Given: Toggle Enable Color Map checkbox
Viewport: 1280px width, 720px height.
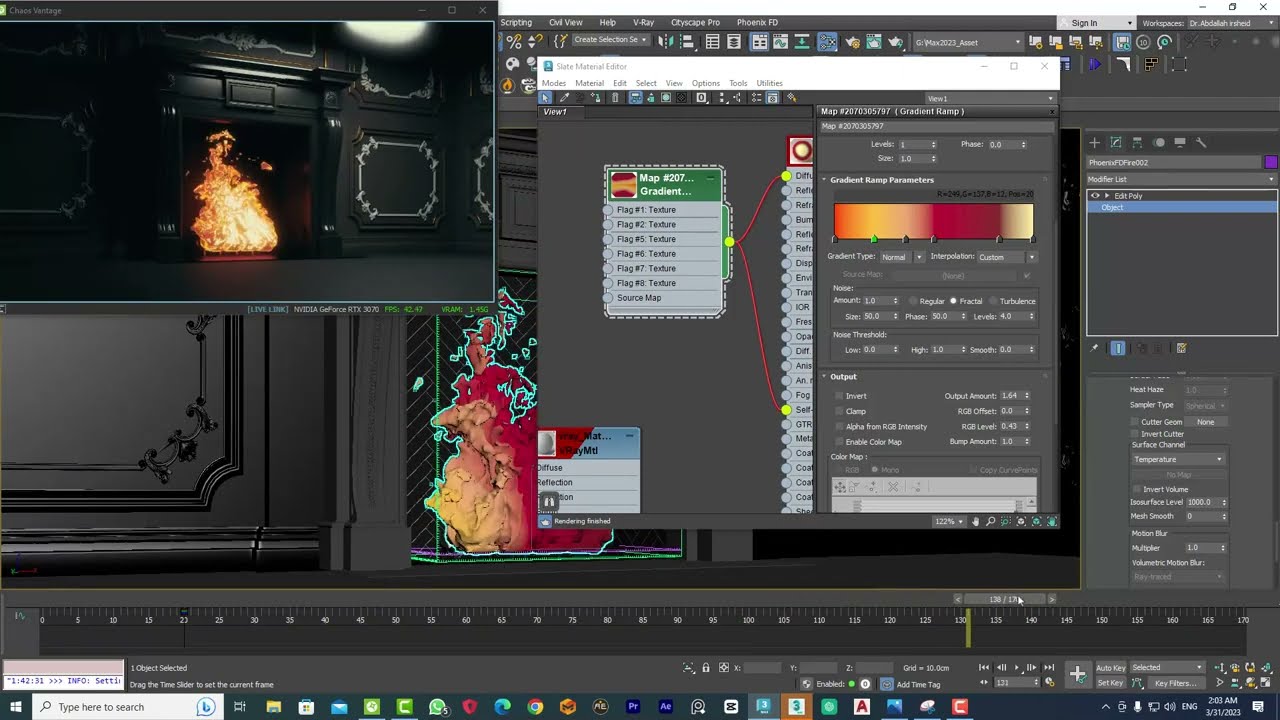Looking at the screenshot, I should point(840,441).
